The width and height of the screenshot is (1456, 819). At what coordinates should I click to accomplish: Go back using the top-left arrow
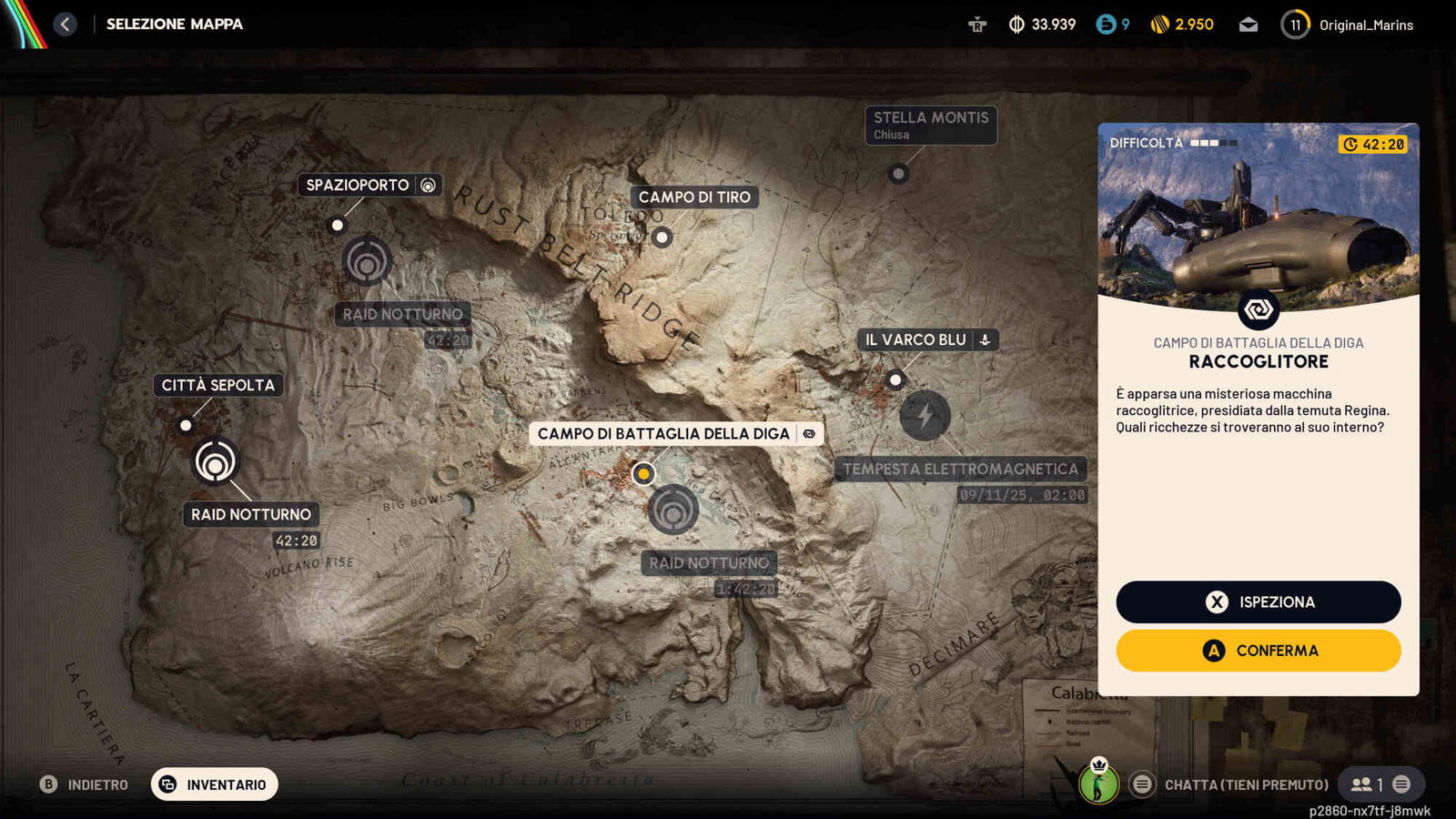point(65,25)
